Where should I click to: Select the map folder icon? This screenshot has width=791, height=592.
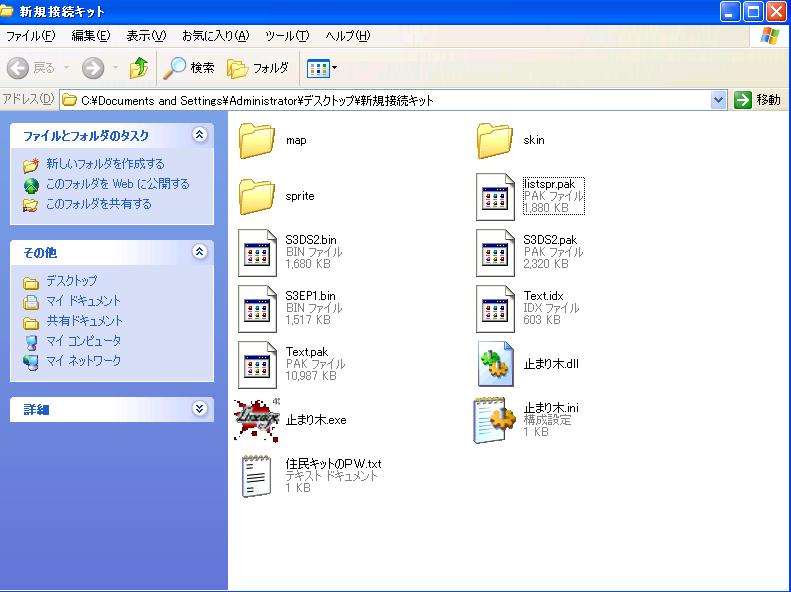[257, 141]
